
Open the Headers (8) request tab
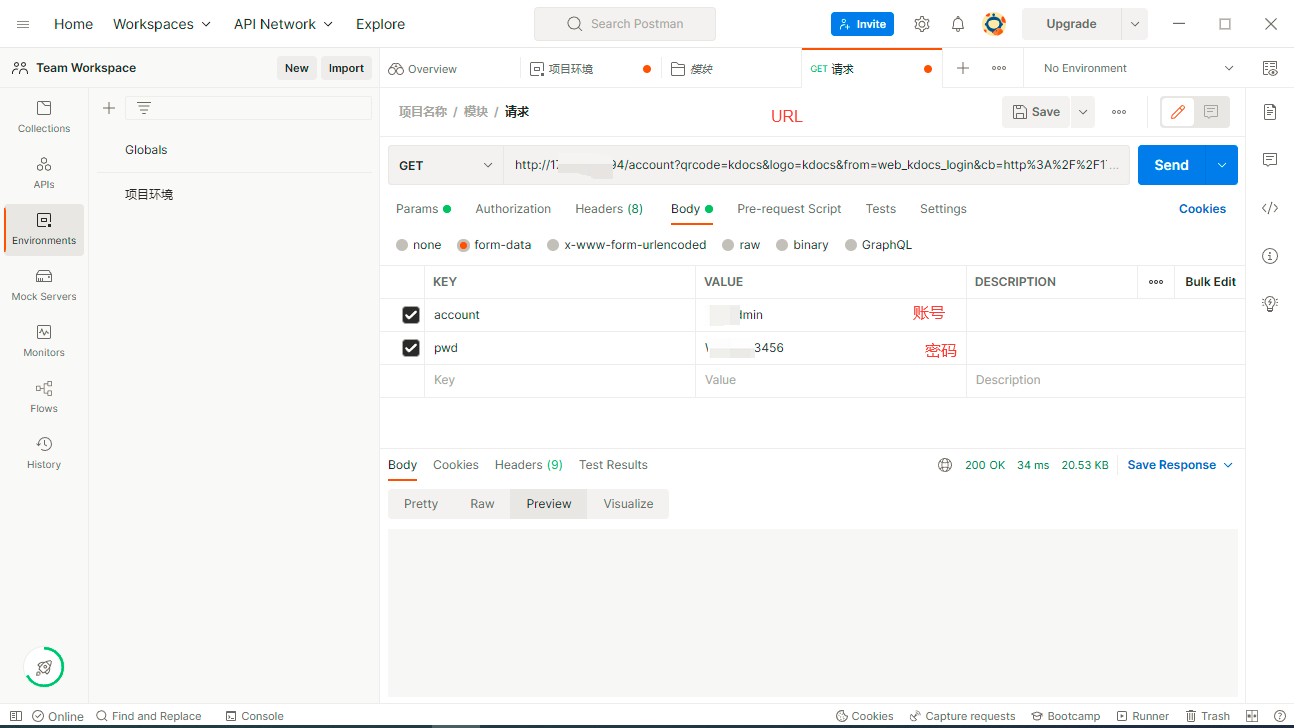click(609, 209)
